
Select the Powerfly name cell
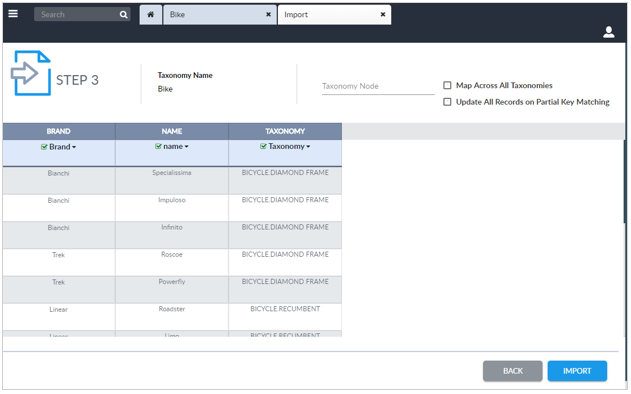click(172, 290)
